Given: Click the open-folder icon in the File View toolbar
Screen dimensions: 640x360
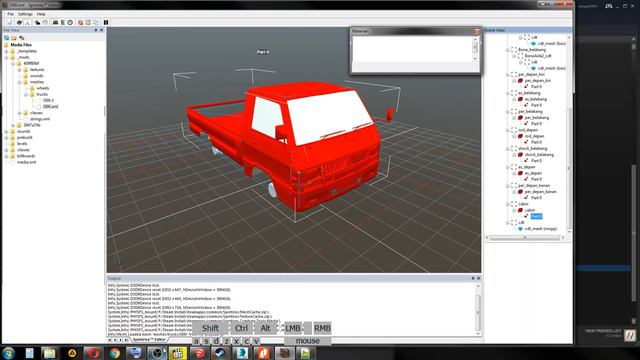Looking at the screenshot, I should pos(14,38).
